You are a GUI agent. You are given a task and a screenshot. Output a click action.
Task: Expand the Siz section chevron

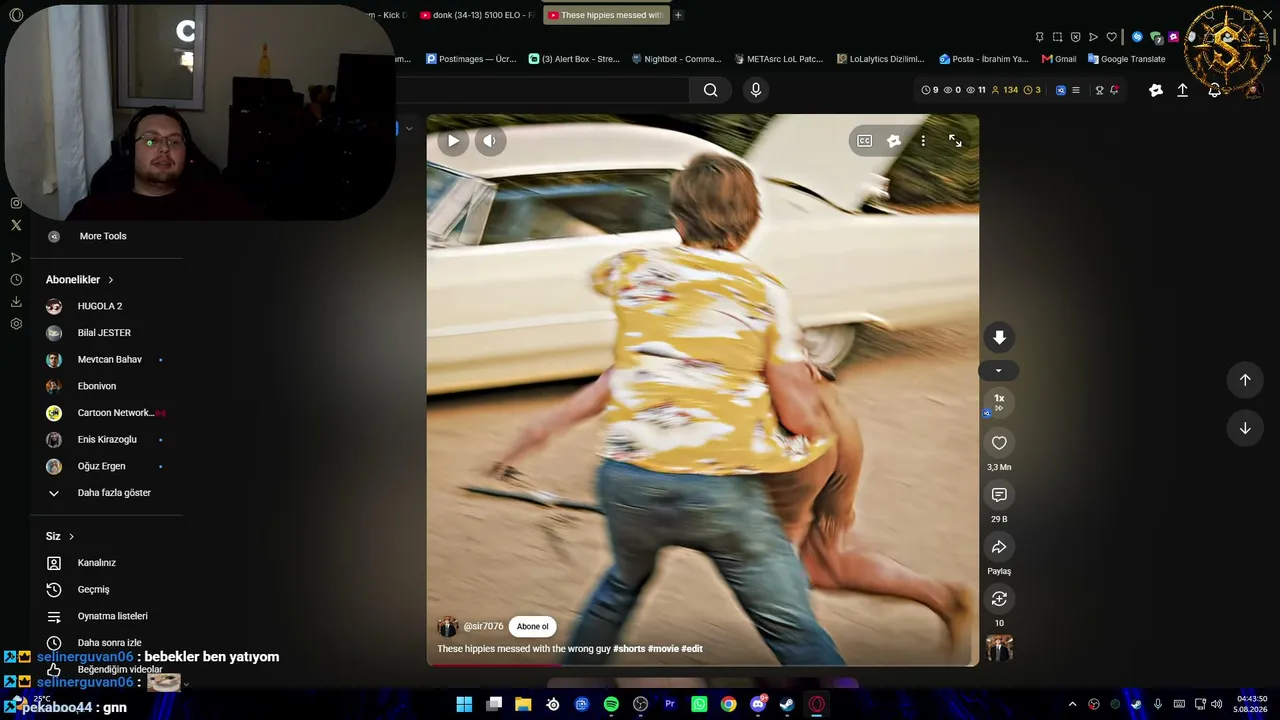click(71, 537)
